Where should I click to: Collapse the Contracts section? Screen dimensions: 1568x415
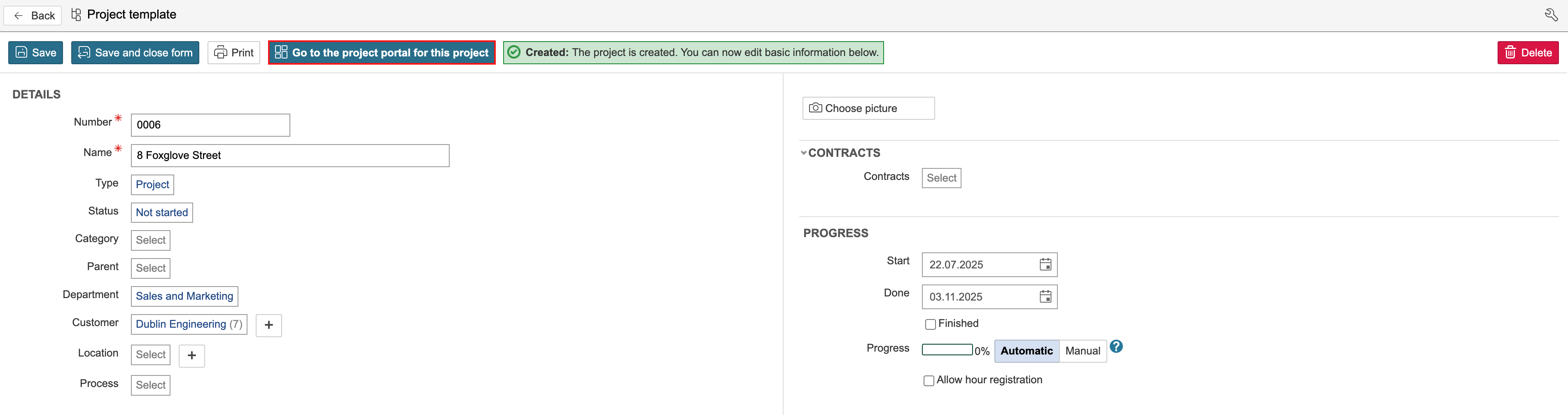pyautogui.click(x=803, y=153)
